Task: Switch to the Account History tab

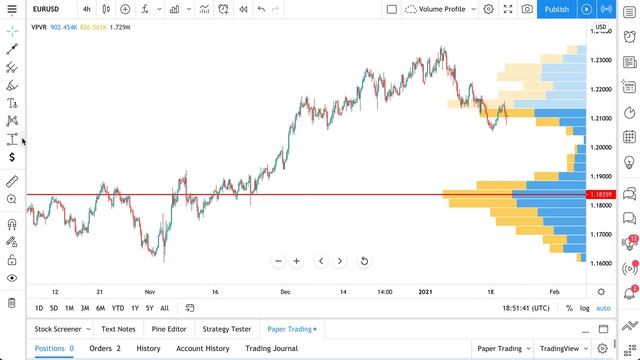Action: click(203, 349)
